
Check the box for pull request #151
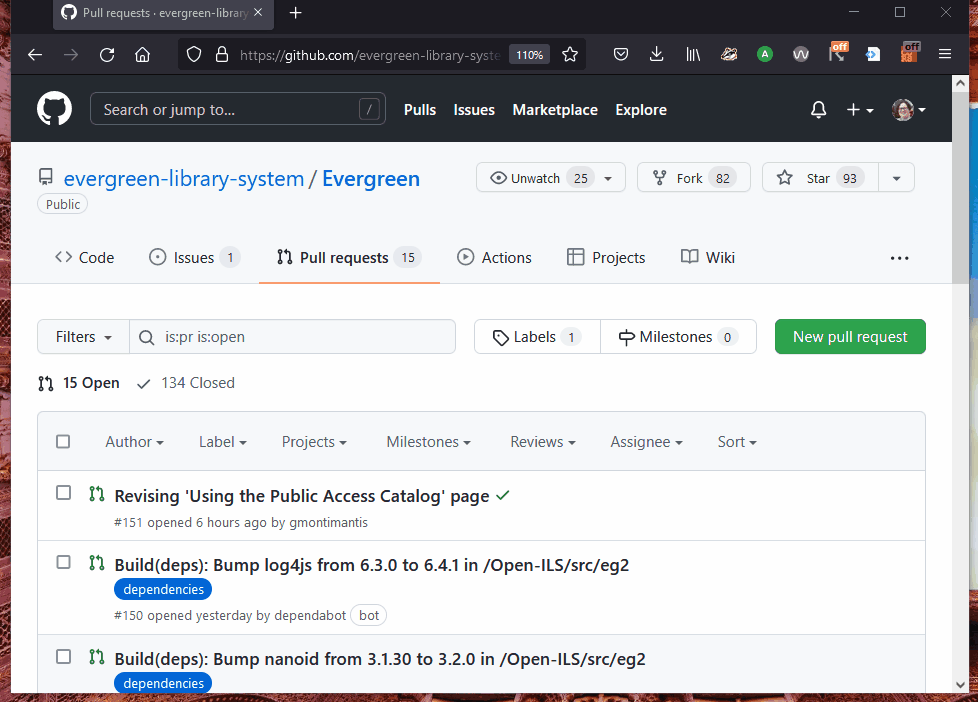point(63,493)
